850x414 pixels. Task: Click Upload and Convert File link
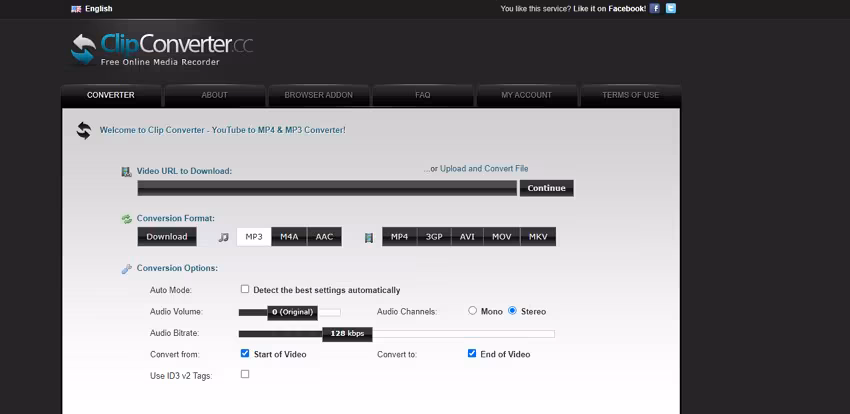[484, 169]
